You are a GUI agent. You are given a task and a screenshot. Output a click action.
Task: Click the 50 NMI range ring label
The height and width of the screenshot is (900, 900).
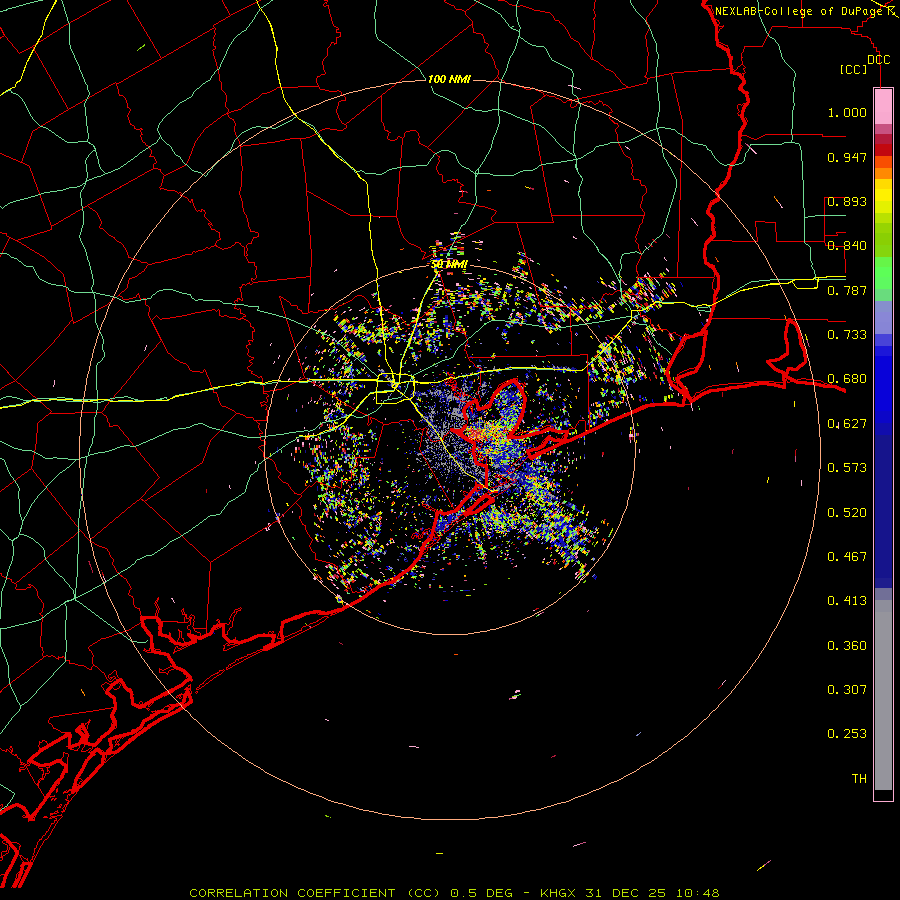pyautogui.click(x=449, y=264)
